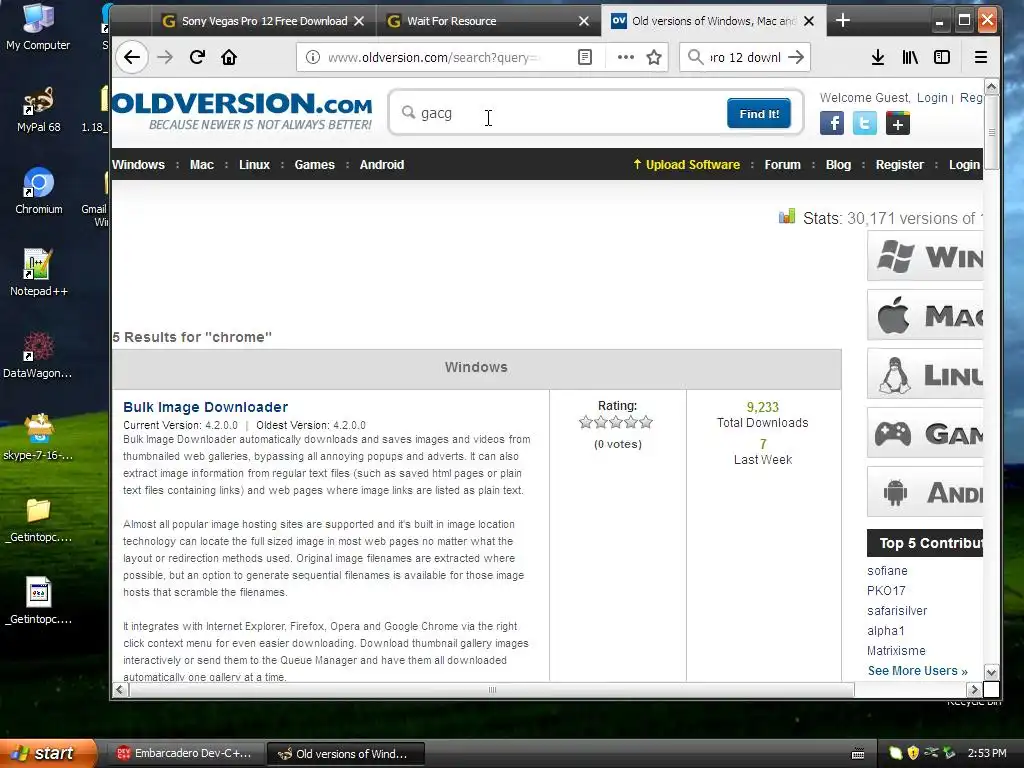Toggle reader view icon in address bar
Image resolution: width=1024 pixels, height=768 pixels.
click(x=585, y=57)
